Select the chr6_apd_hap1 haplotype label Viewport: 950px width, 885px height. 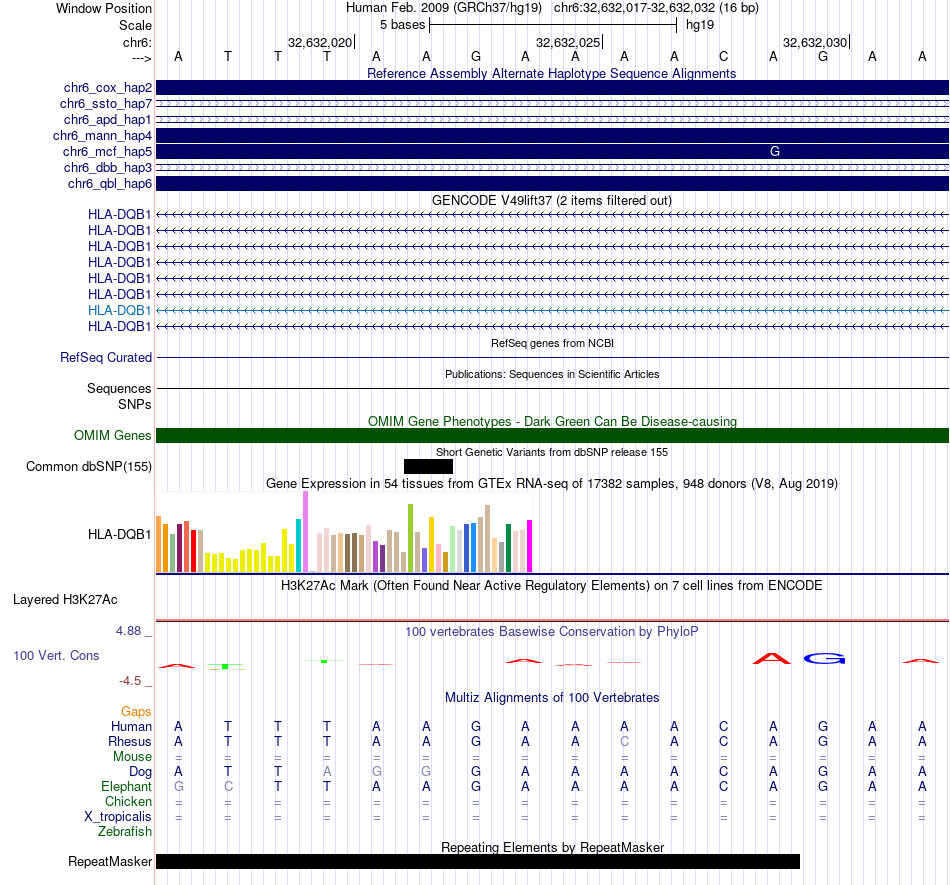click(x=108, y=119)
